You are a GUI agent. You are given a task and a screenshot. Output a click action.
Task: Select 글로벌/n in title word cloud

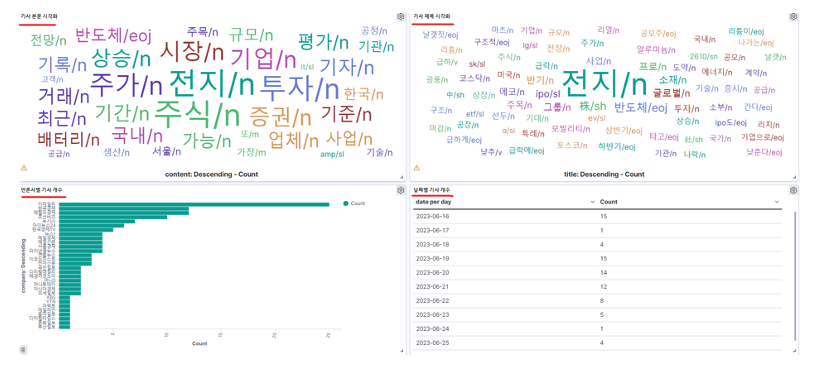(x=671, y=94)
